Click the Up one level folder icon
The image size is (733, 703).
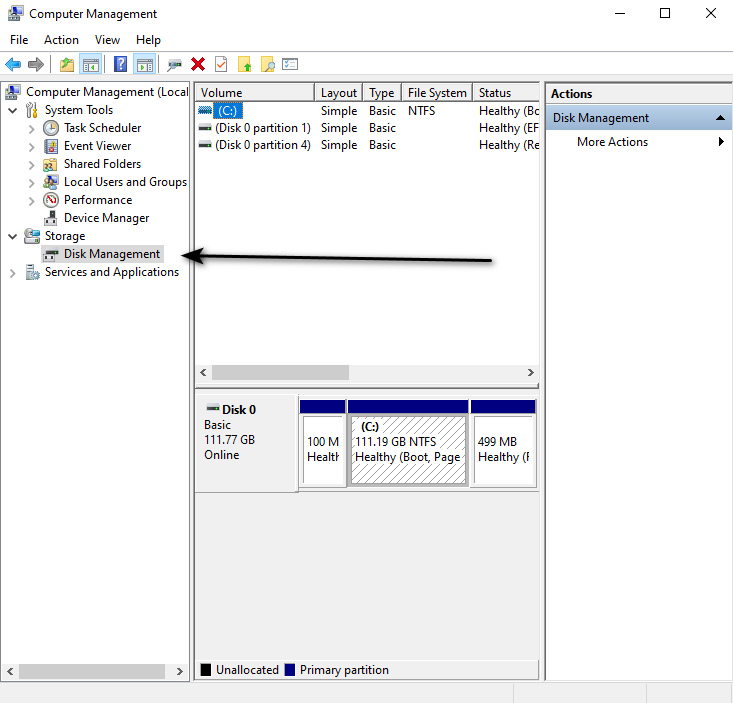click(66, 64)
